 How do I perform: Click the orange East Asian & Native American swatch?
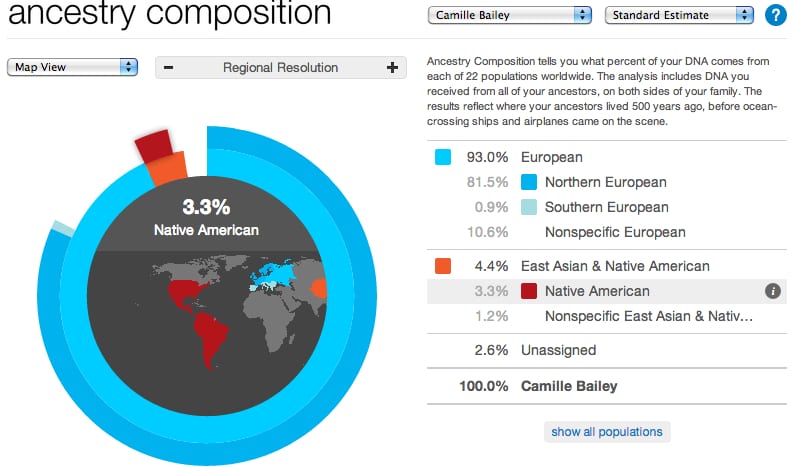444,266
